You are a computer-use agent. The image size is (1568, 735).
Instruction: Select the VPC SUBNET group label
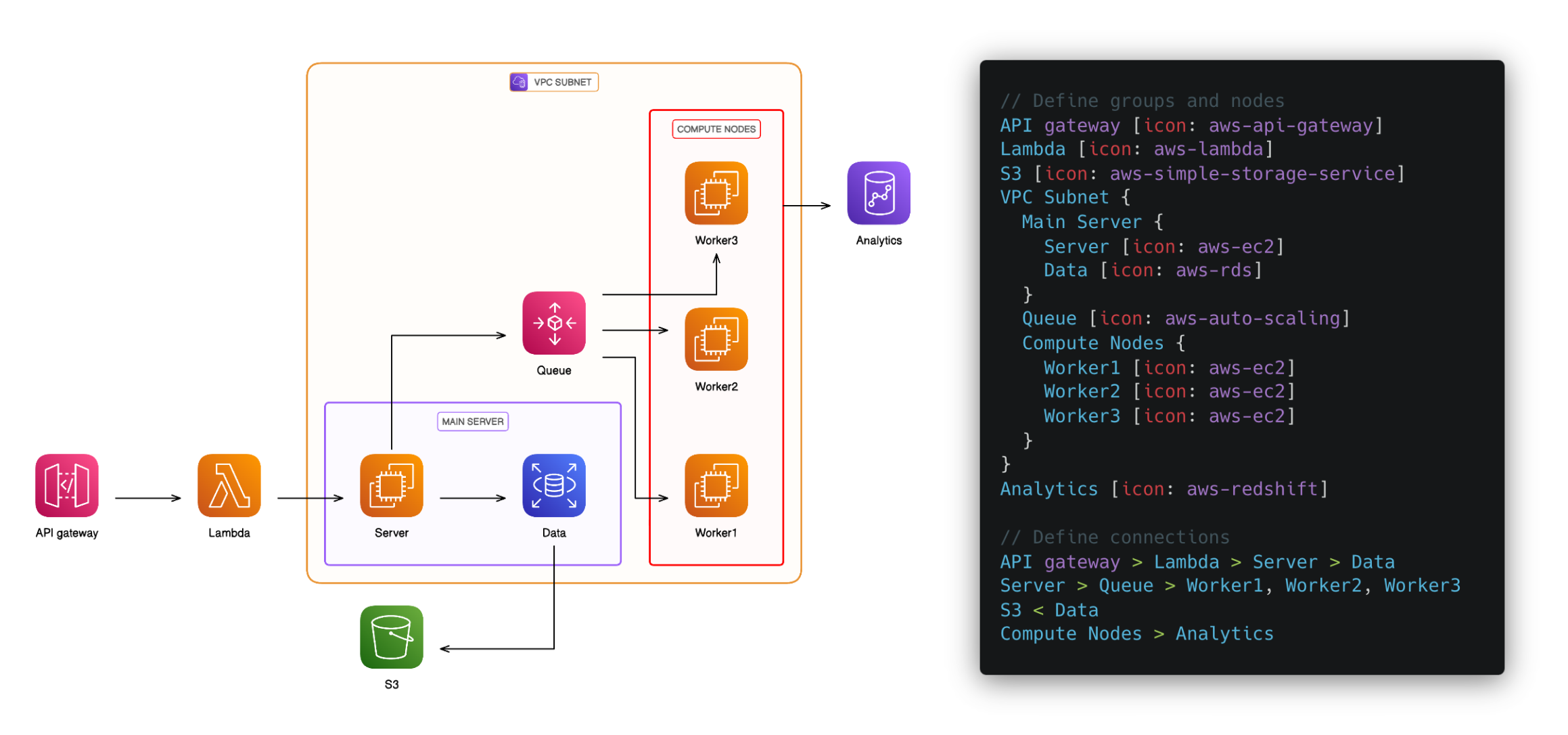[561, 82]
